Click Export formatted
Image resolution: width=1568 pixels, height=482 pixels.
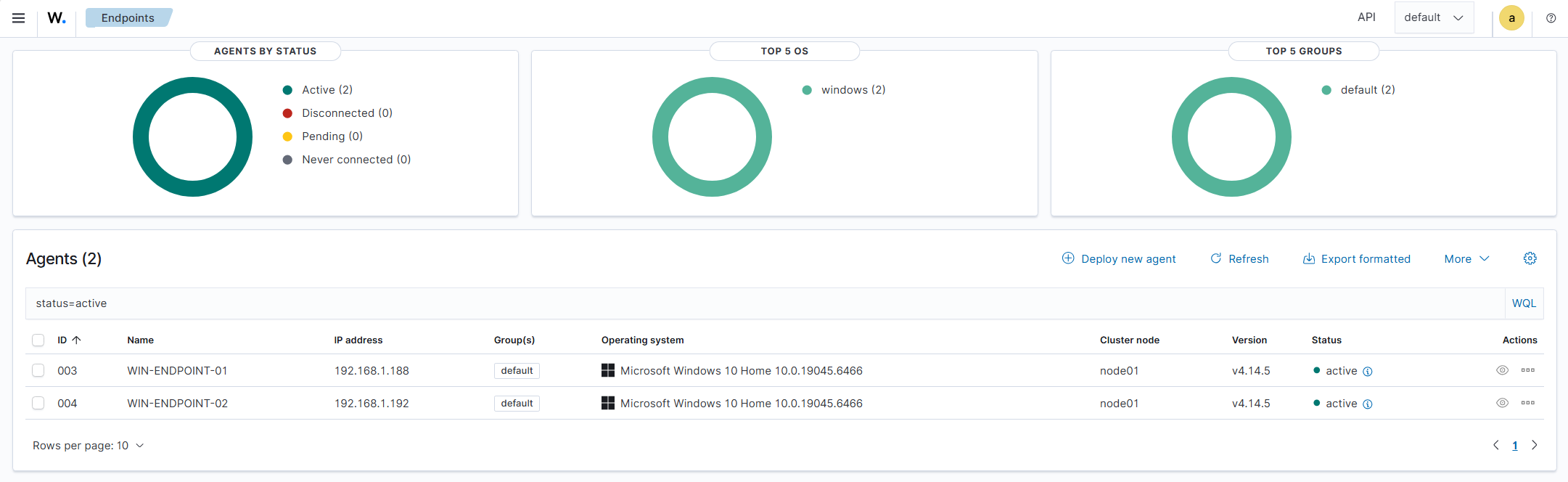1357,259
